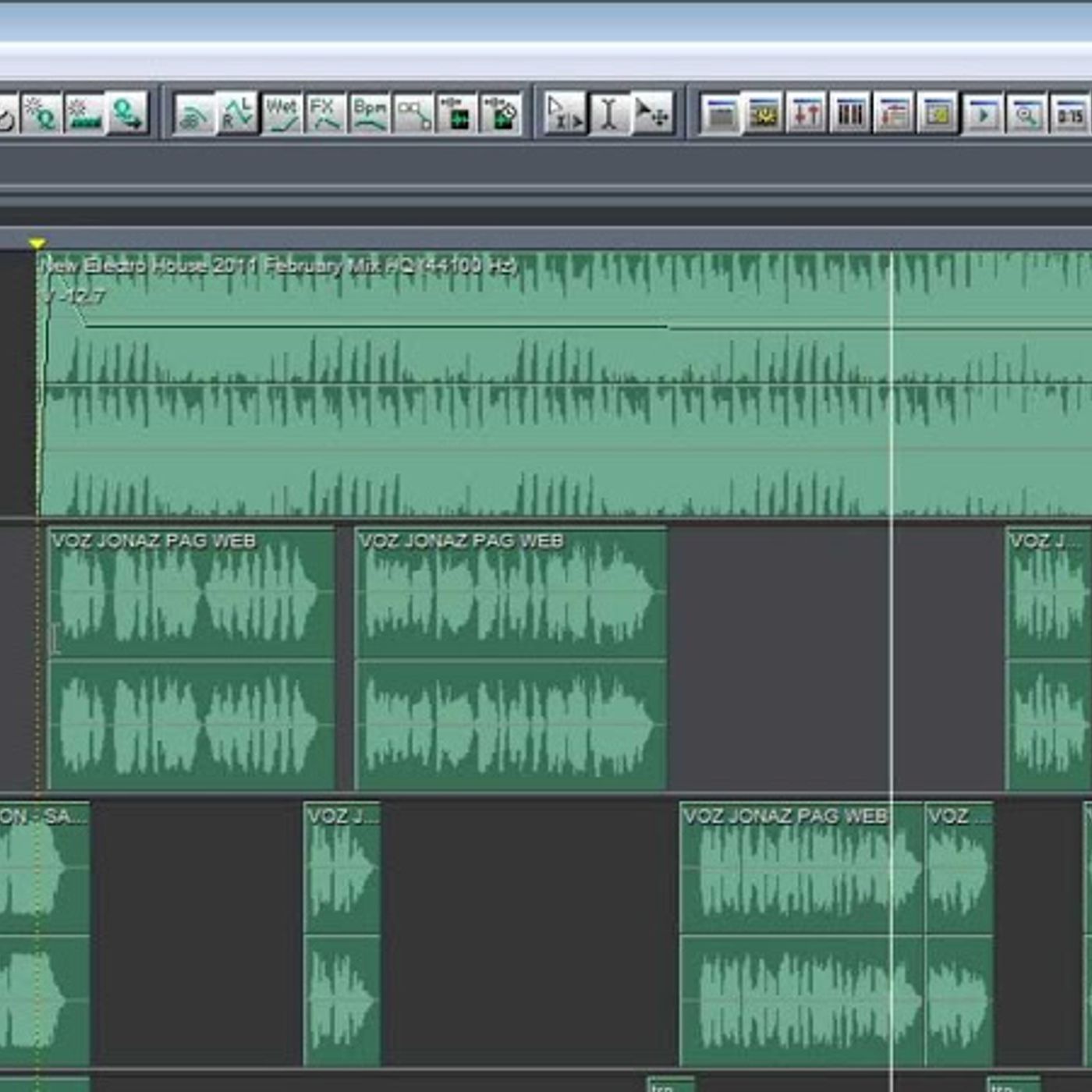This screenshot has height=1092, width=1092.
Task: Show the time display window 0:15 icon
Action: click(x=1069, y=115)
